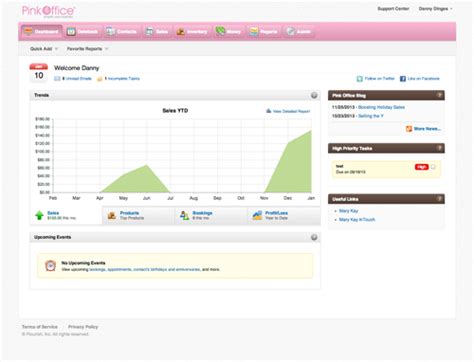Click the View Detailed Report chart icon
This screenshot has height=362, width=474.
(x=269, y=111)
